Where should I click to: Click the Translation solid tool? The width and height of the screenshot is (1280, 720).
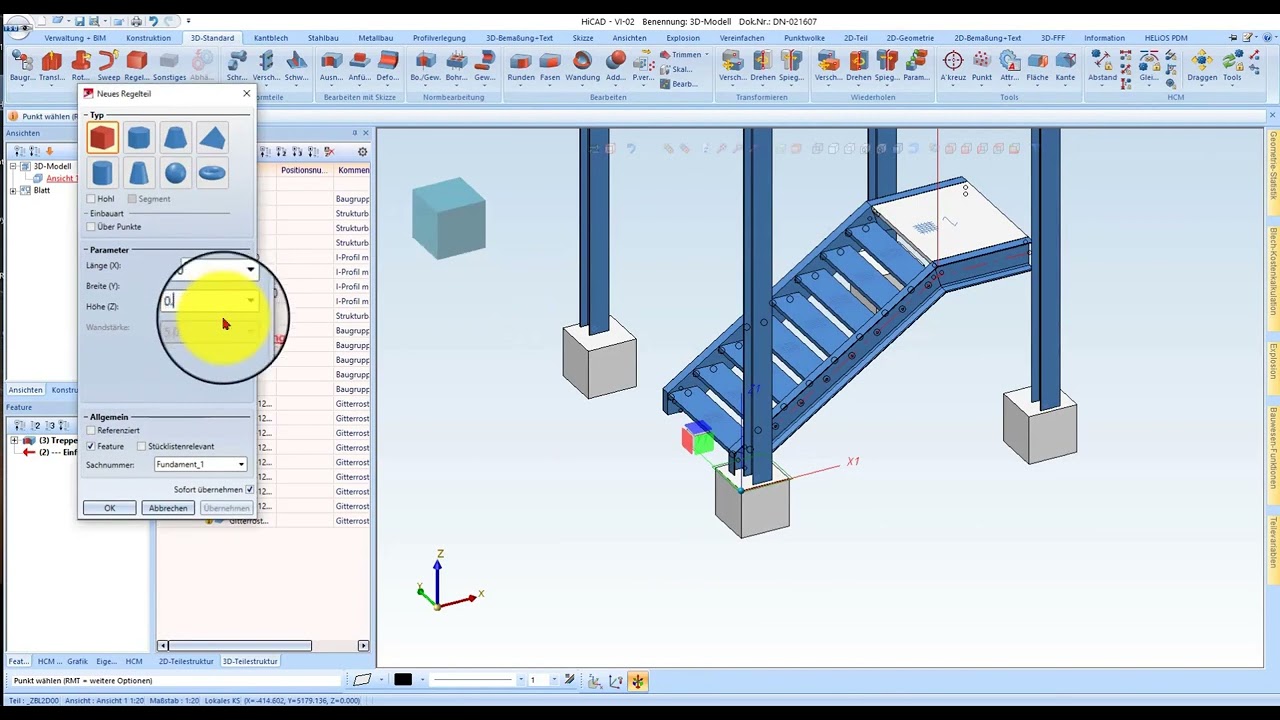point(52,67)
